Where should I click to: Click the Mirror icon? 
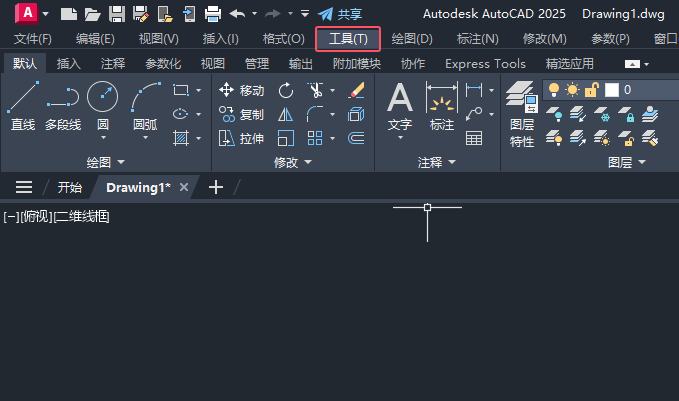point(285,114)
